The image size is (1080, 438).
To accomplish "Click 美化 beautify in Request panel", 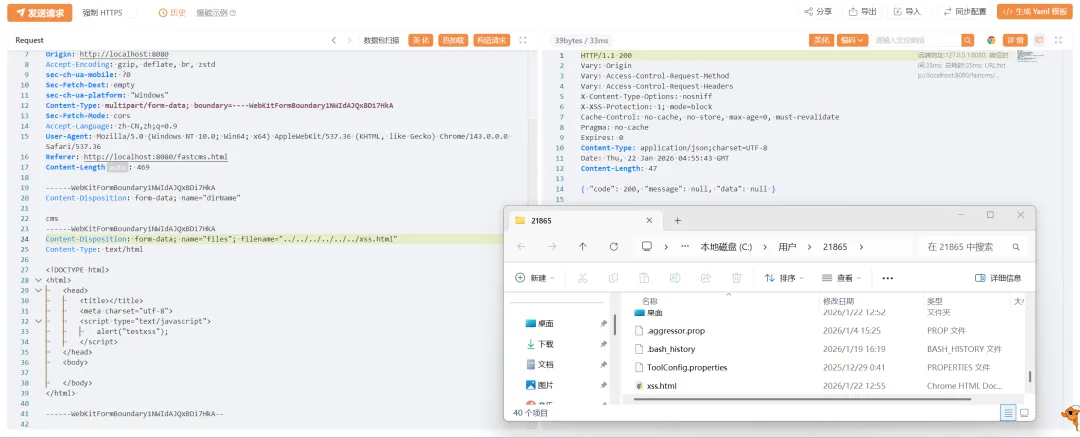I will (420, 40).
